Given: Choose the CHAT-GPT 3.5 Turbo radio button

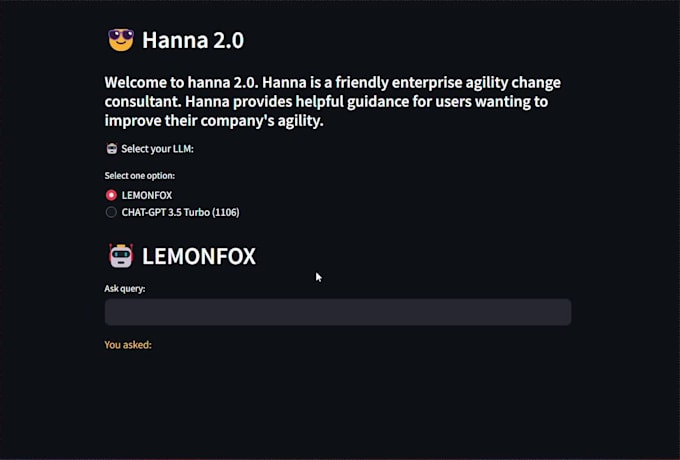Looking at the screenshot, I should (111, 212).
